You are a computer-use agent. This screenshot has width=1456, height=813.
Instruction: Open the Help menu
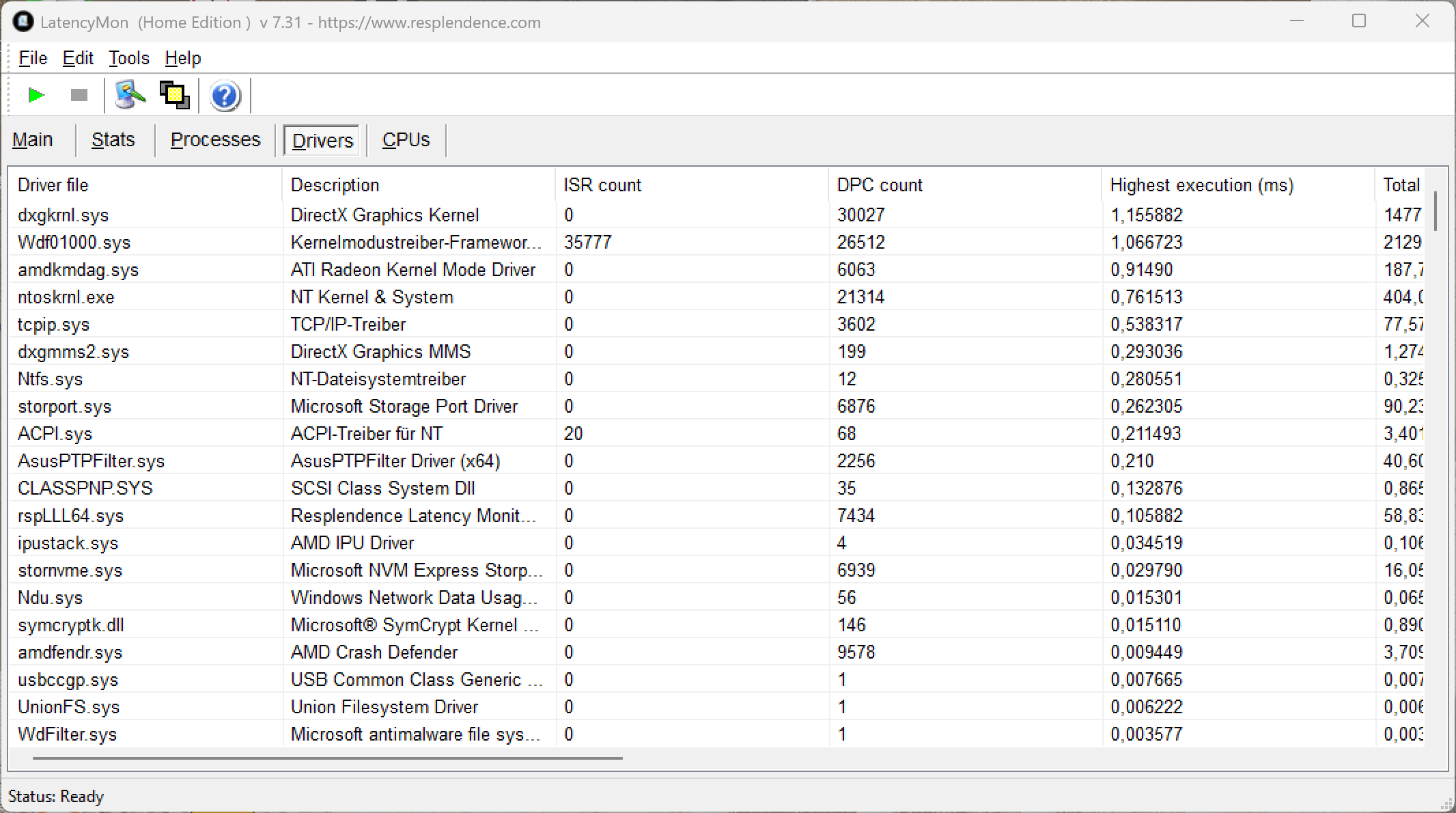(183, 58)
